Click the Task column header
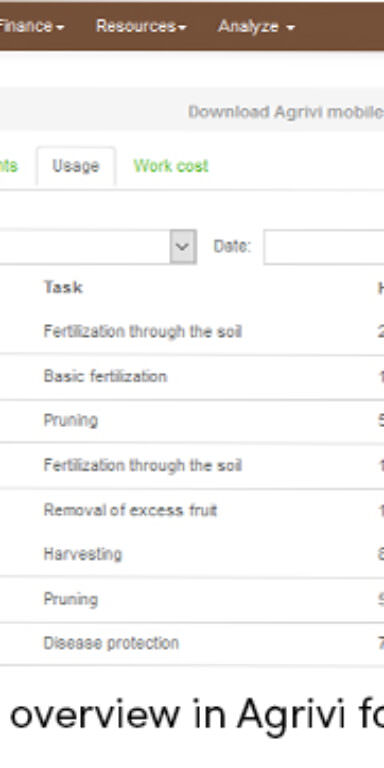This screenshot has width=384, height=768. (x=63, y=287)
